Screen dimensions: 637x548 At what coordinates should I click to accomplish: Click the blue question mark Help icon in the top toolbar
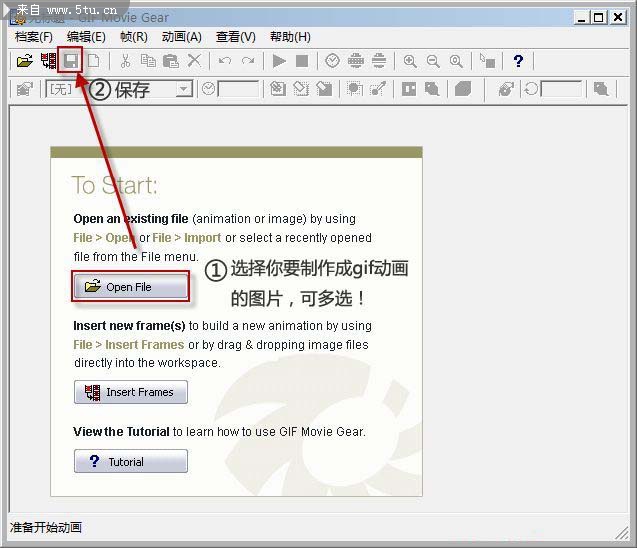point(518,61)
